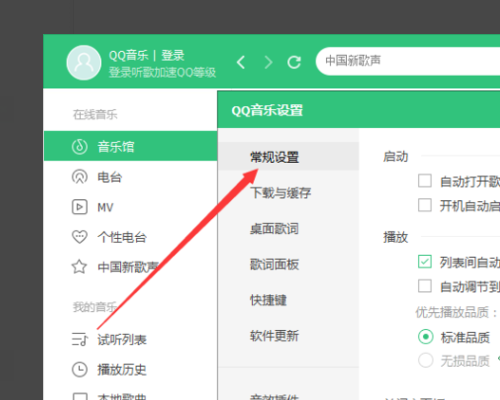The image size is (500, 400).
Task: Click the 个性电台 heart icon
Action: [x=80, y=237]
